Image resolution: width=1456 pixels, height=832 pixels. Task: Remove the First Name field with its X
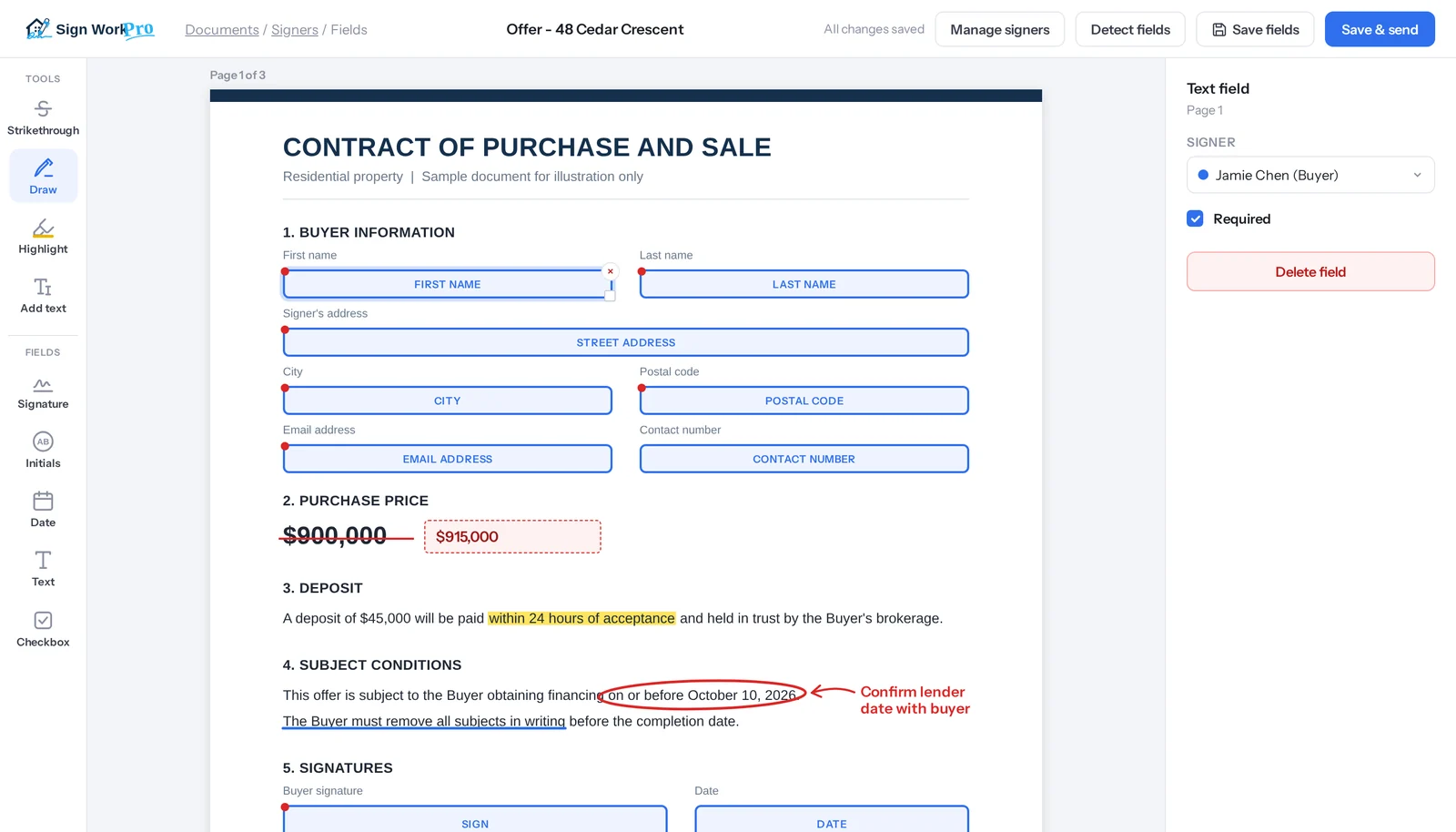(x=611, y=271)
